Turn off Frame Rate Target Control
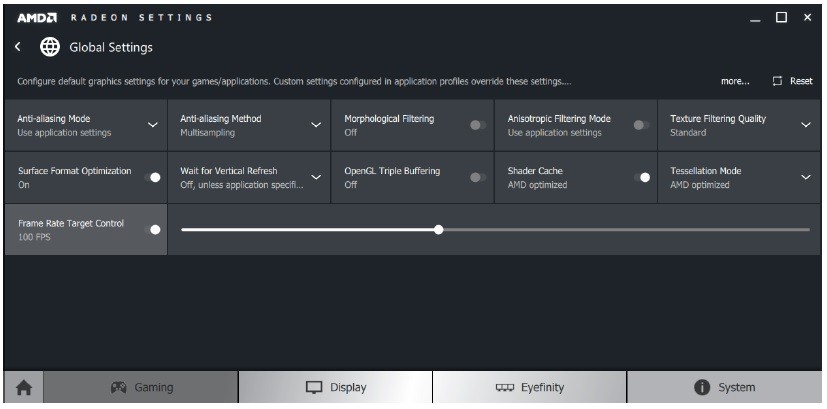Image resolution: width=827 pixels, height=409 pixels. tap(152, 230)
